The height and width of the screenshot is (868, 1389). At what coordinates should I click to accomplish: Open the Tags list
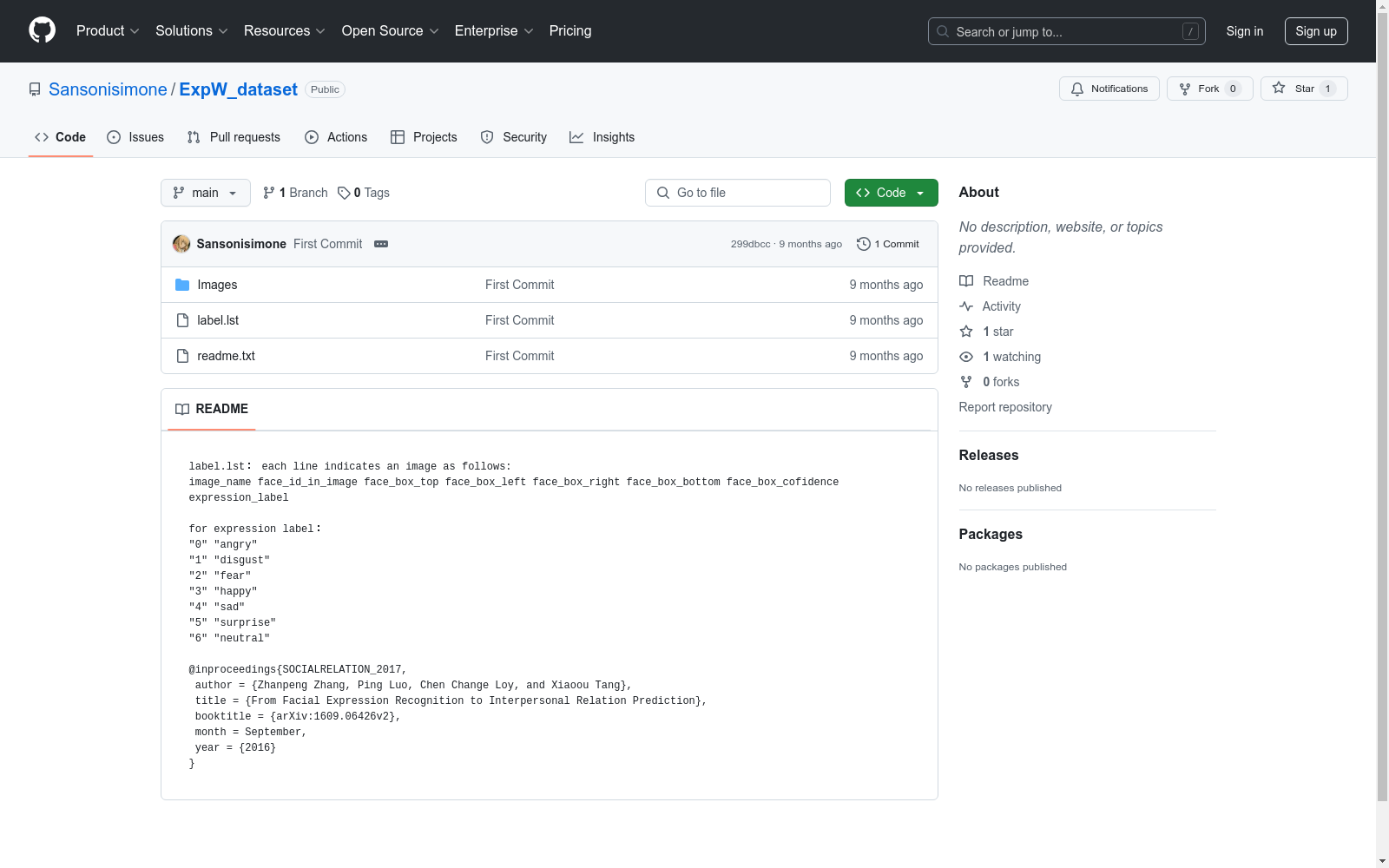[364, 193]
